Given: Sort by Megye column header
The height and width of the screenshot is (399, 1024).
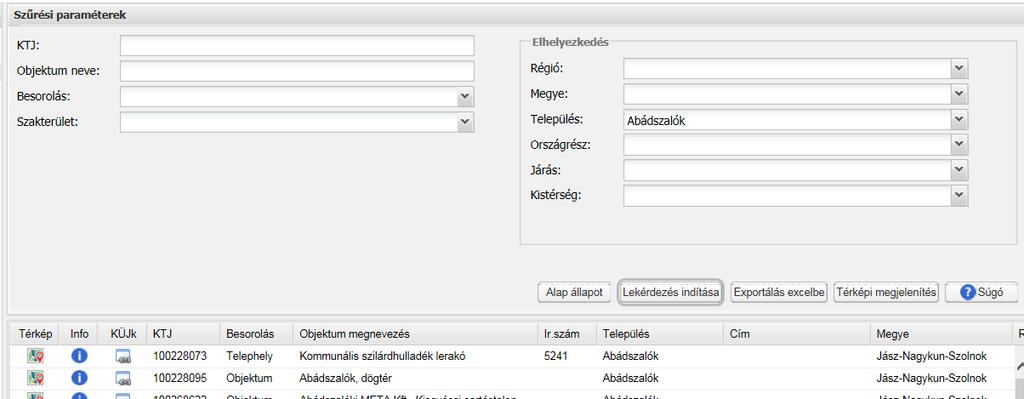Looking at the screenshot, I should pos(942,334).
